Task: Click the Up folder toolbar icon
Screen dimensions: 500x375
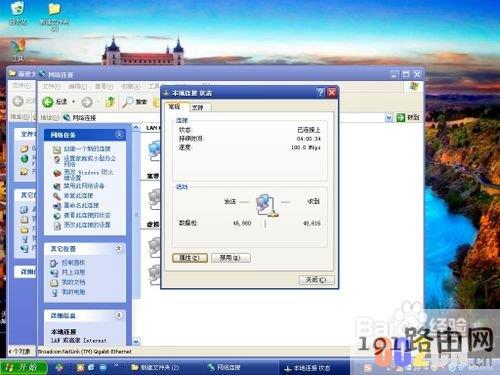Action: [x=110, y=102]
